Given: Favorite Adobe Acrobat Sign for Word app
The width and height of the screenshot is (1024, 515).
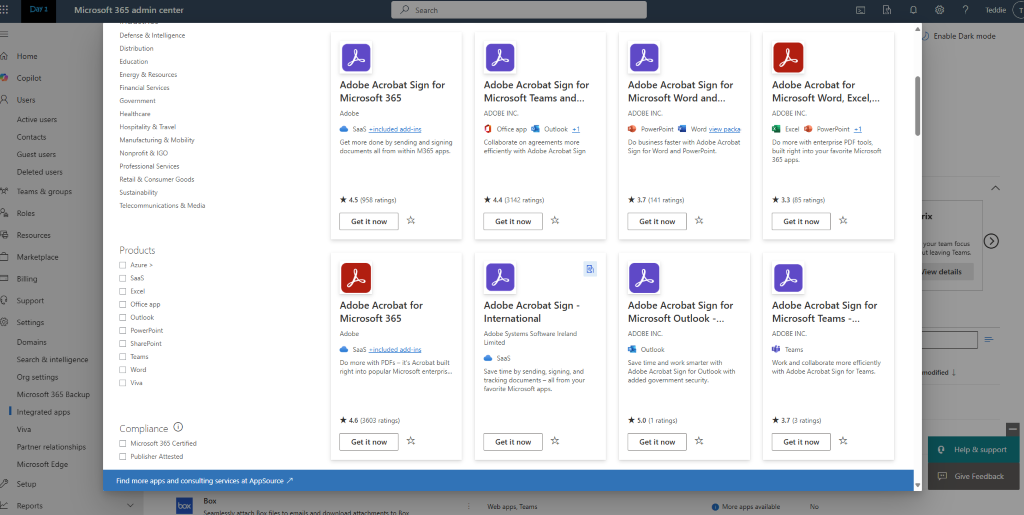Looking at the screenshot, I should (x=699, y=221).
